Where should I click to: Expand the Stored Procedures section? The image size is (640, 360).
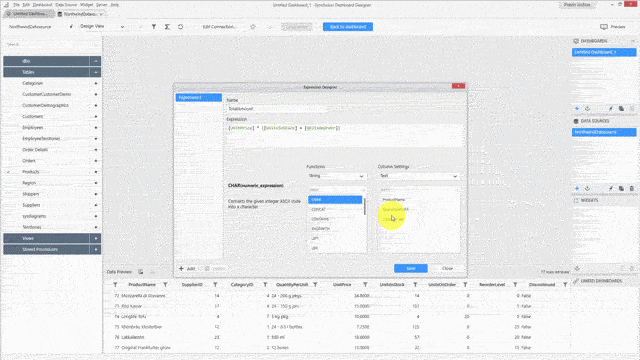click(x=95, y=249)
